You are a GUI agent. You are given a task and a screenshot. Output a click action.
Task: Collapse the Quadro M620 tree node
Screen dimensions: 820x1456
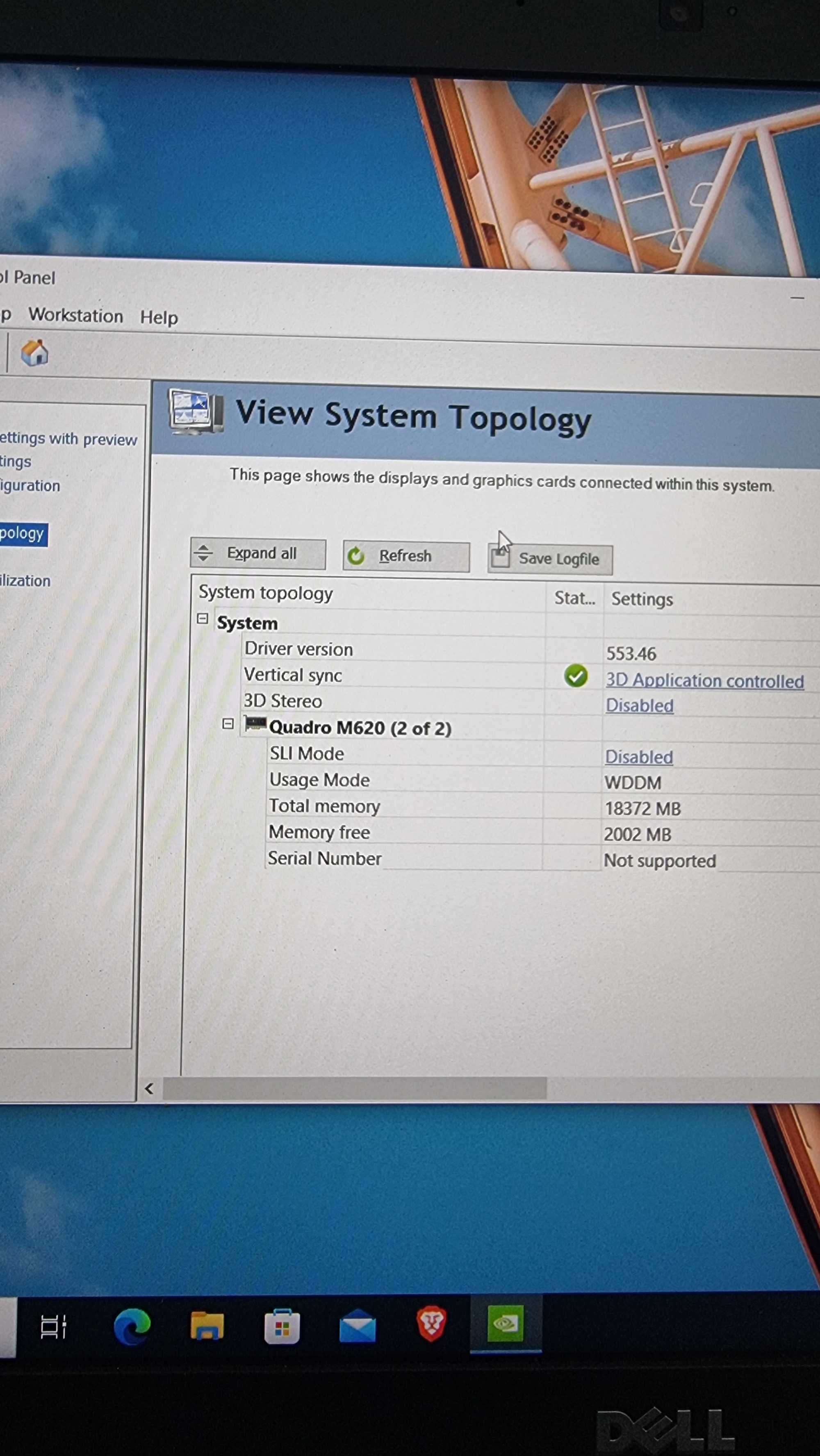[228, 723]
